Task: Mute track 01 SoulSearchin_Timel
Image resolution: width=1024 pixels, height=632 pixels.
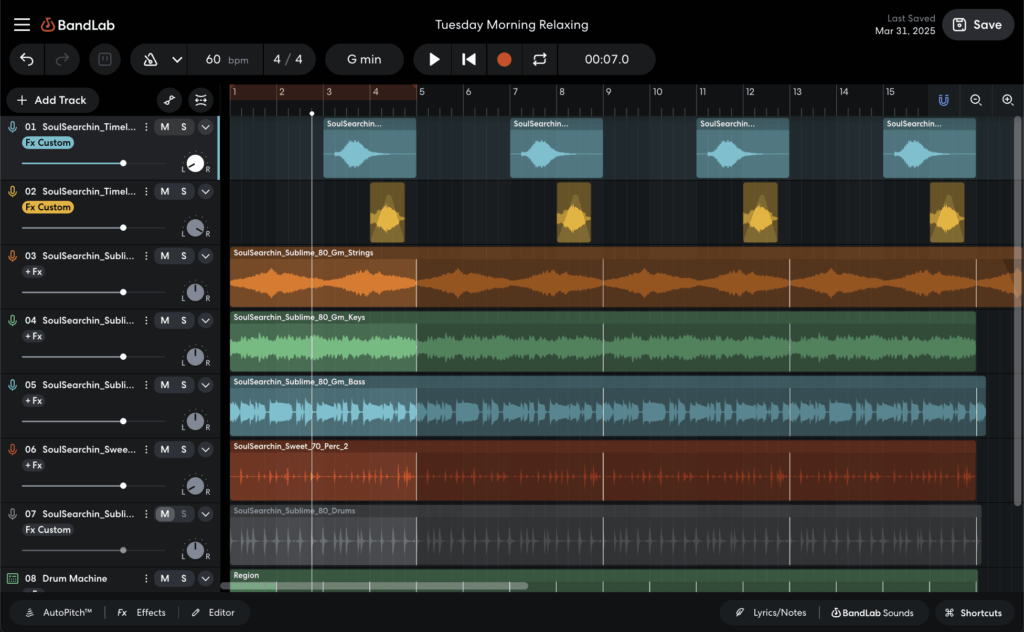Action: 165,127
